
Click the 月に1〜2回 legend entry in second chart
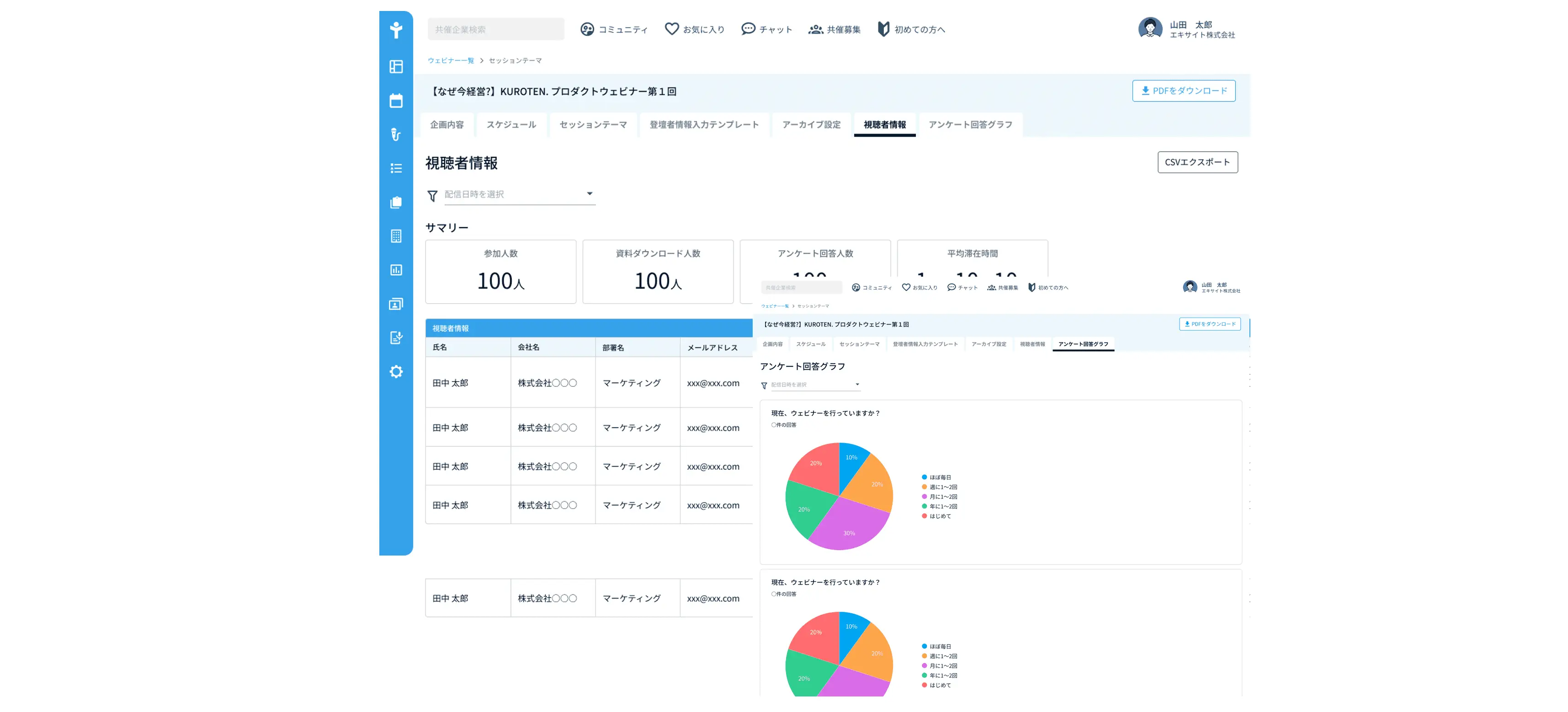tap(940, 666)
